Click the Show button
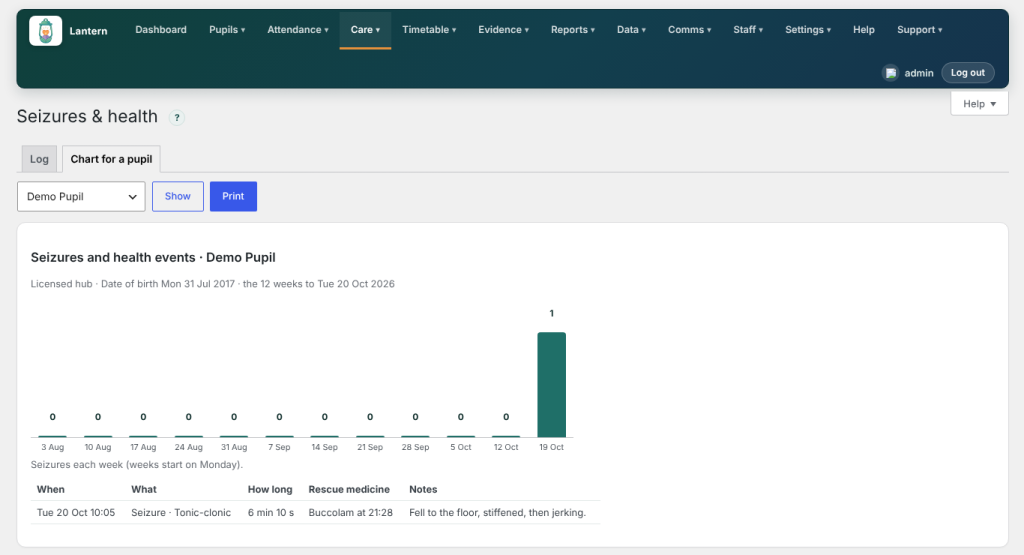 (x=178, y=197)
